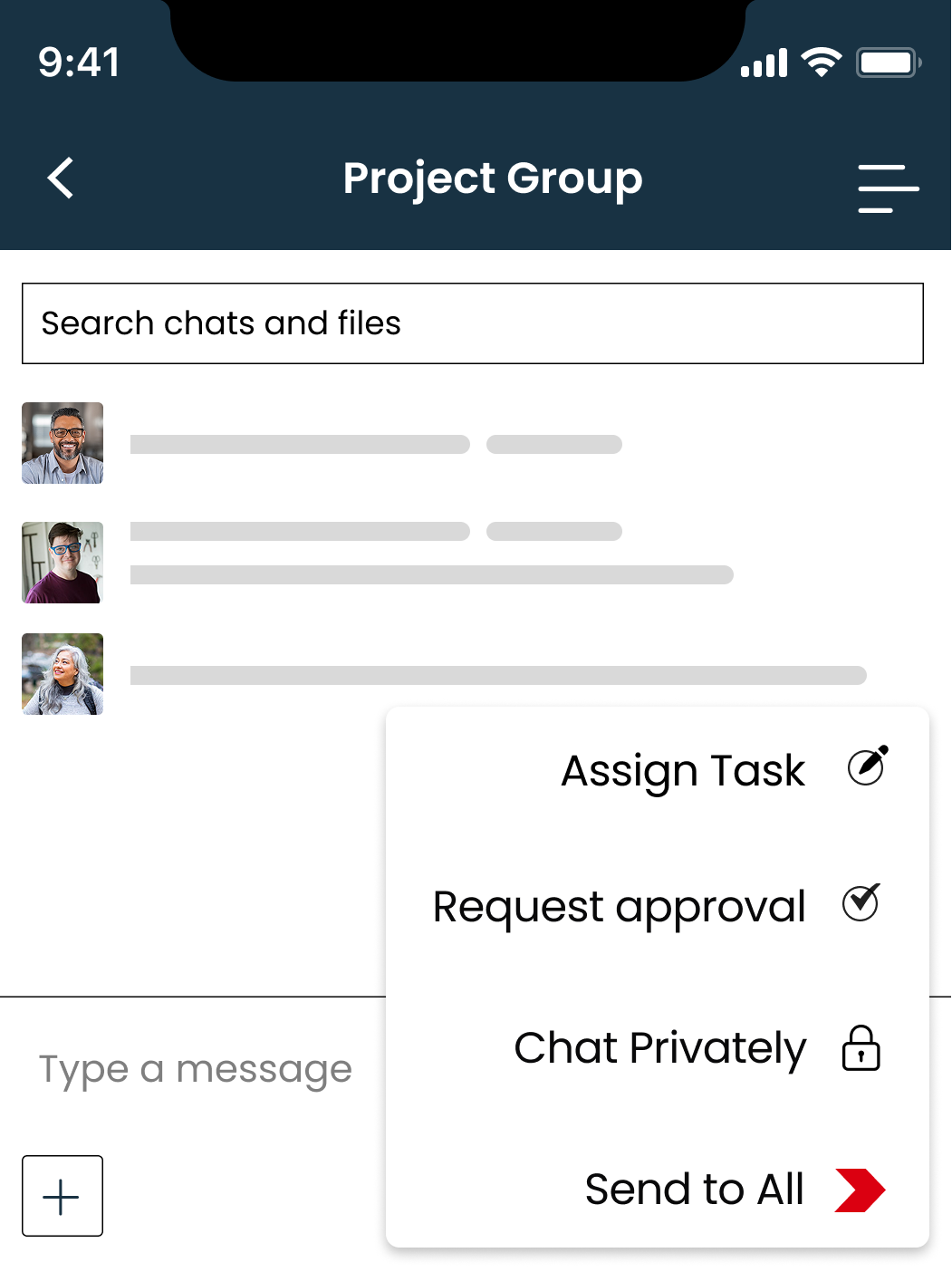Click the Request approval checkmark icon
The width and height of the screenshot is (952, 1272).
(861, 903)
